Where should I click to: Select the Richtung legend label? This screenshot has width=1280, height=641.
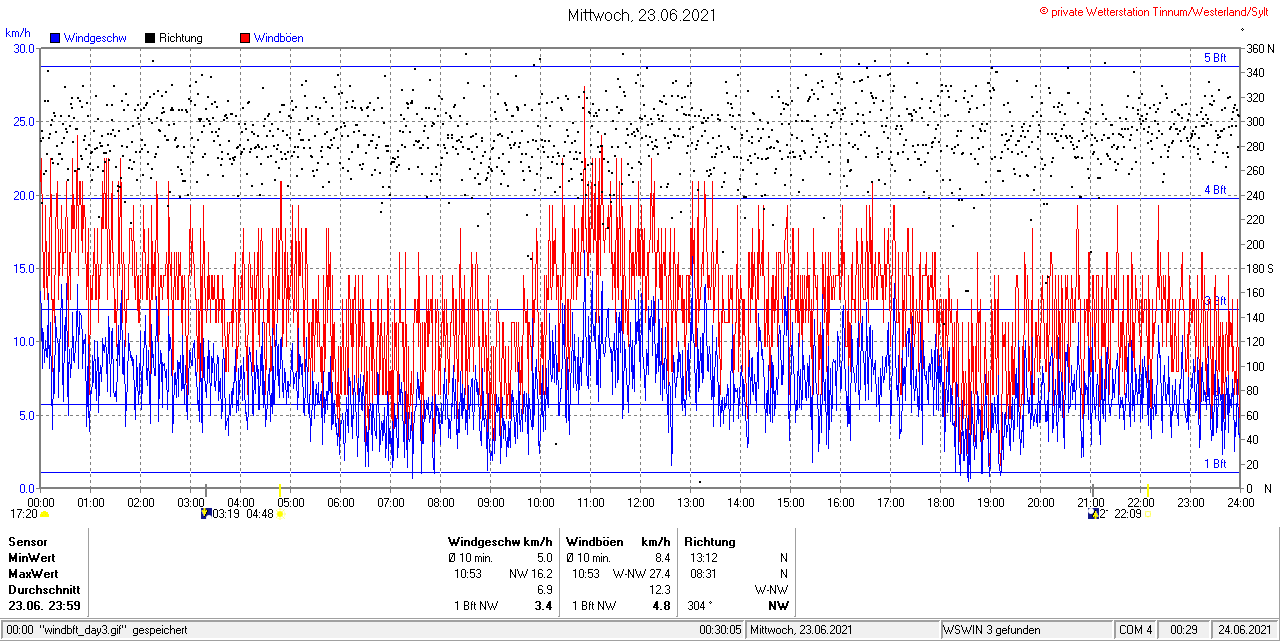tap(181, 38)
